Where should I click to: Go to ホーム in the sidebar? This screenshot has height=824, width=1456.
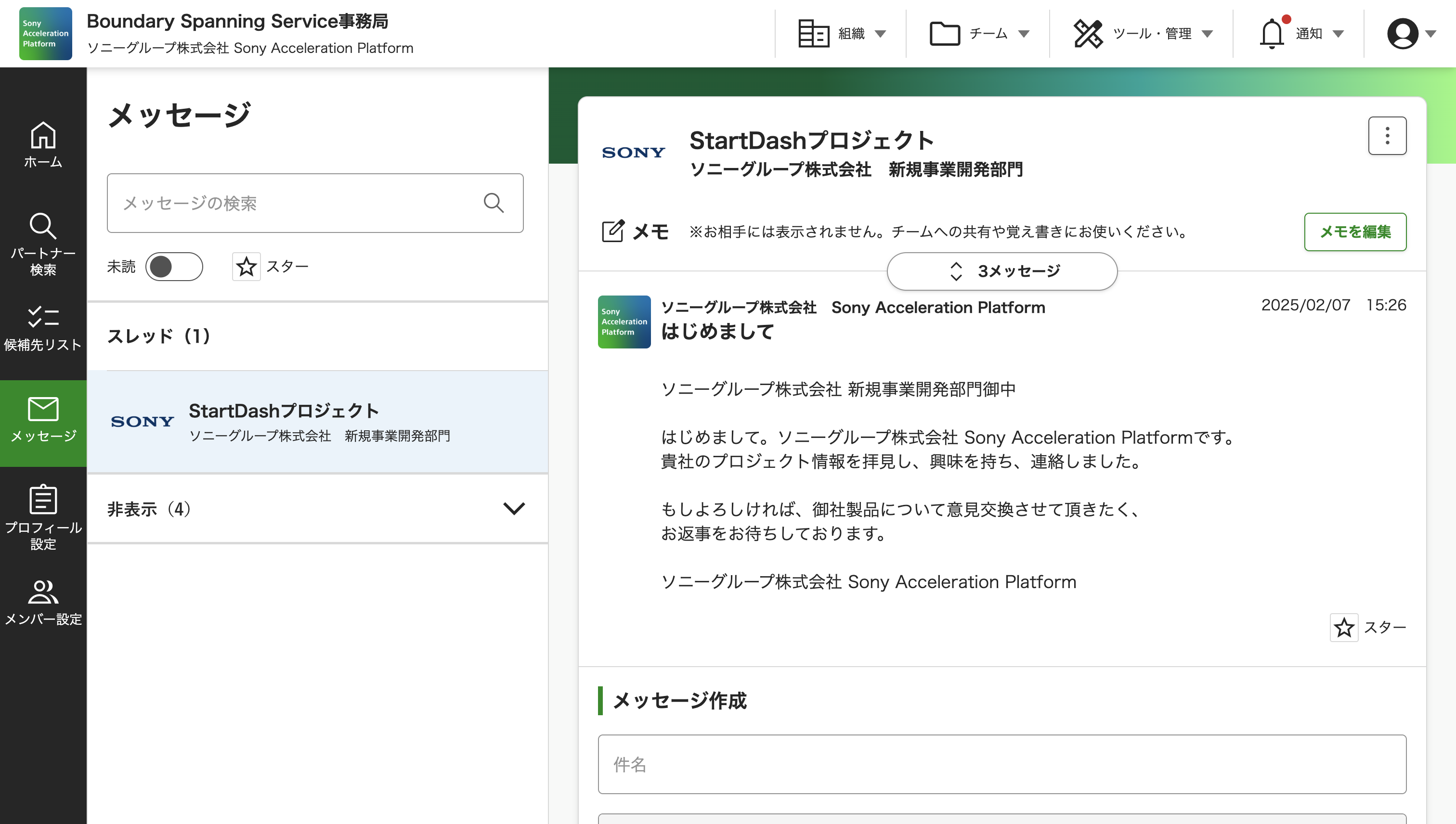click(43, 145)
